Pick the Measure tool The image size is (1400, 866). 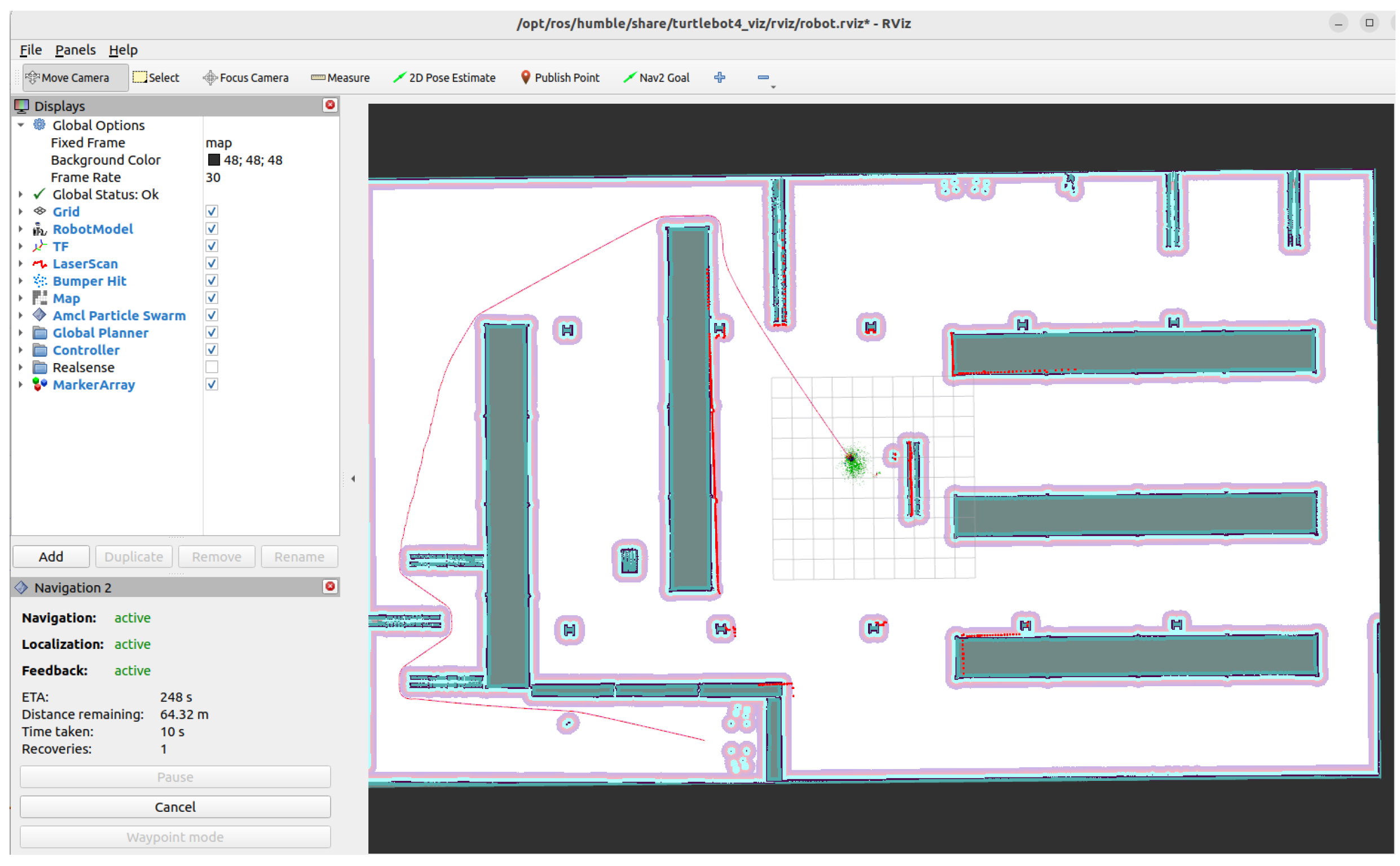(340, 77)
